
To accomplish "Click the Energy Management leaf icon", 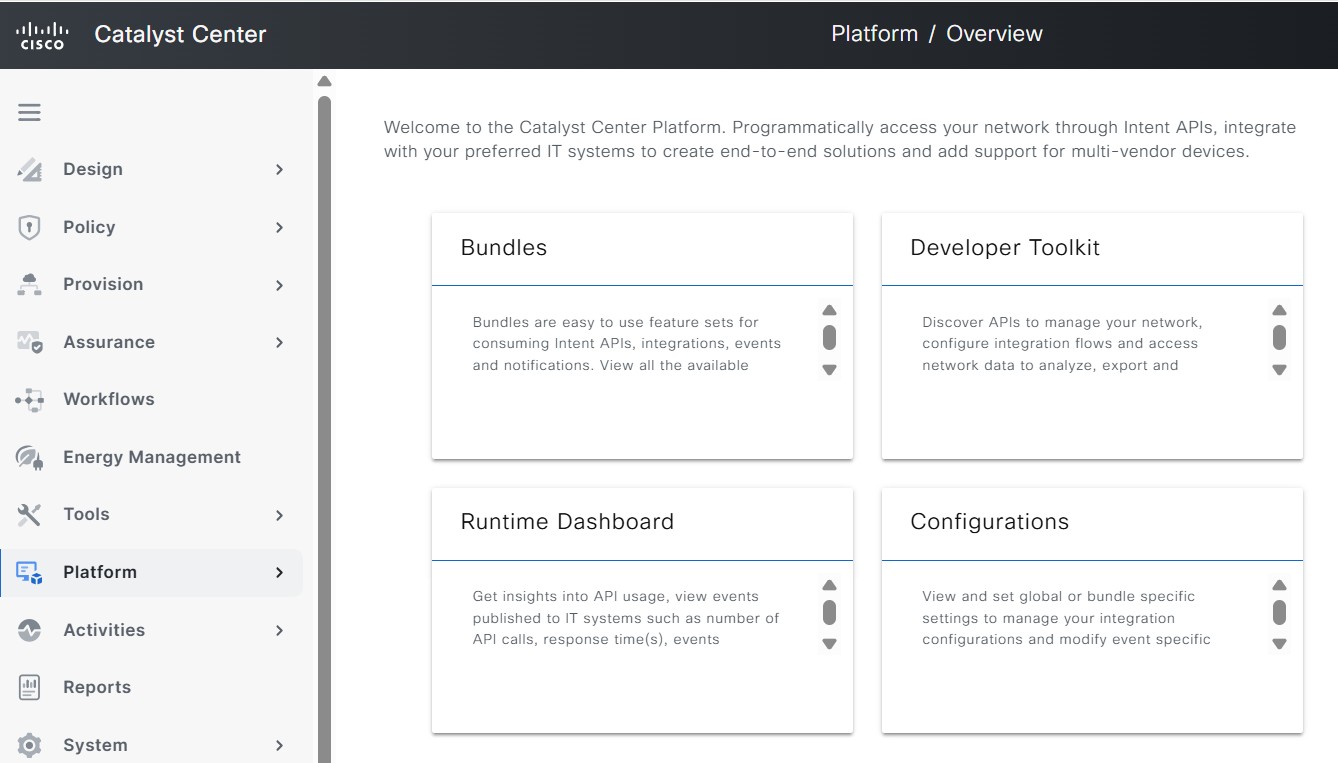I will (29, 456).
